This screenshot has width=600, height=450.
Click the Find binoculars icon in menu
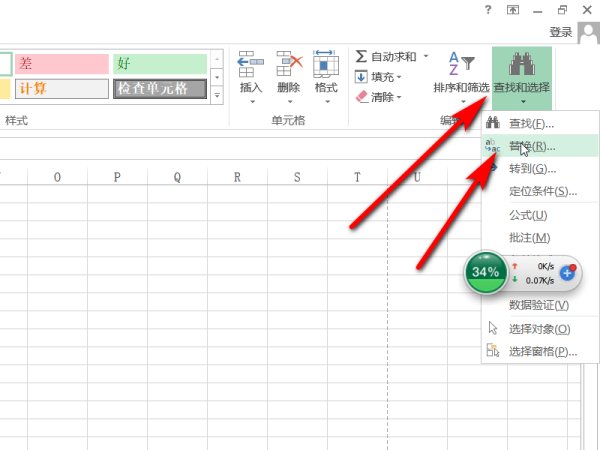[492, 123]
